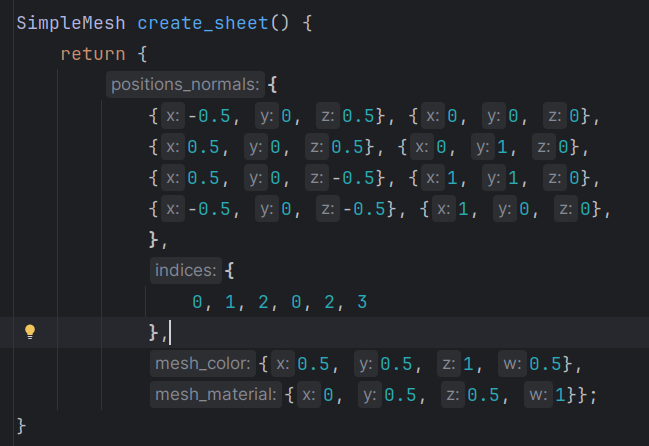Place cursor at first index value 0
This screenshot has width=649, height=446.
click(x=197, y=301)
